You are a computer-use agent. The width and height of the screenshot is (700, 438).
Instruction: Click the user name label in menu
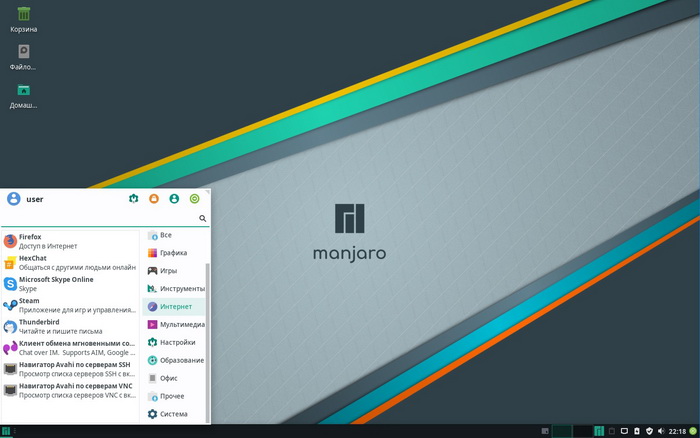35,199
